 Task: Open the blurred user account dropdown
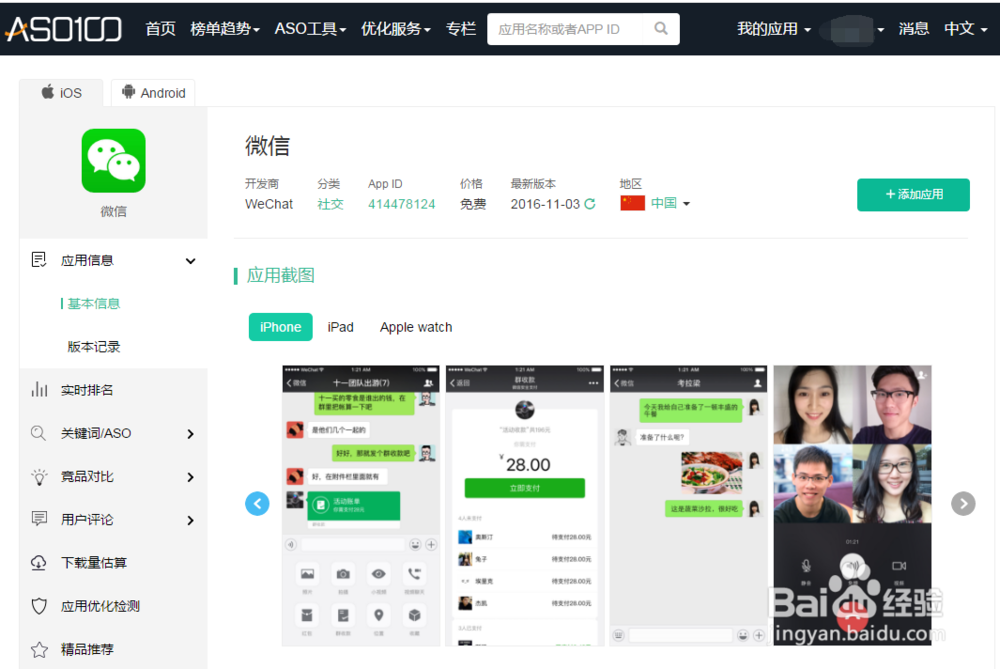[853, 29]
